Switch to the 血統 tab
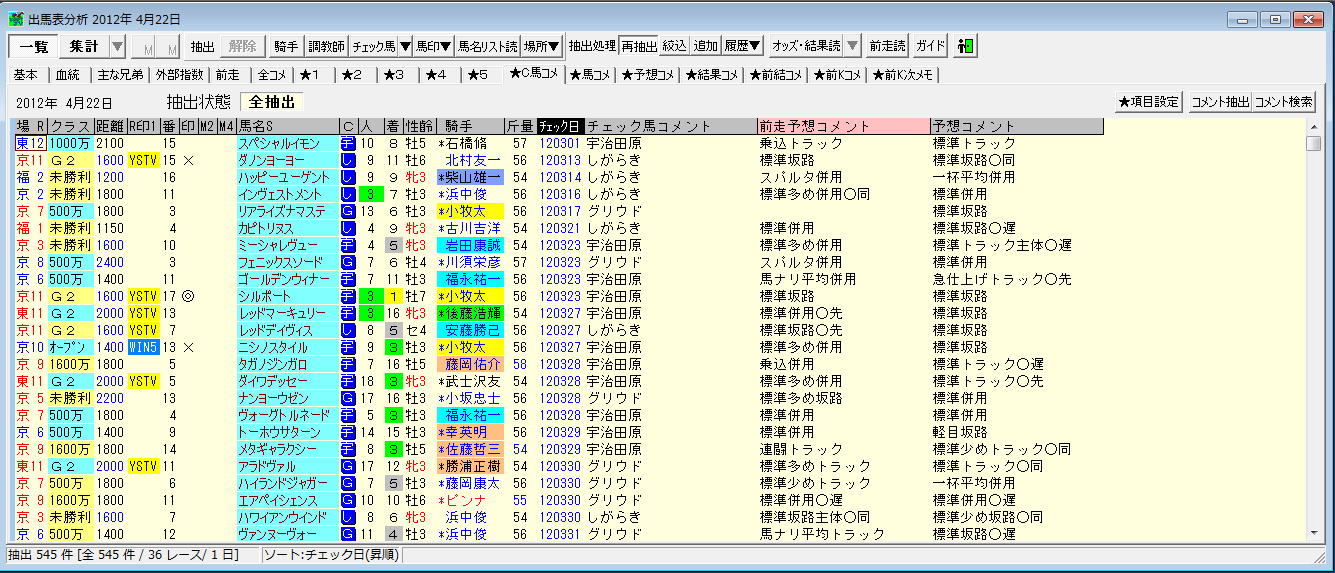 (x=68, y=75)
